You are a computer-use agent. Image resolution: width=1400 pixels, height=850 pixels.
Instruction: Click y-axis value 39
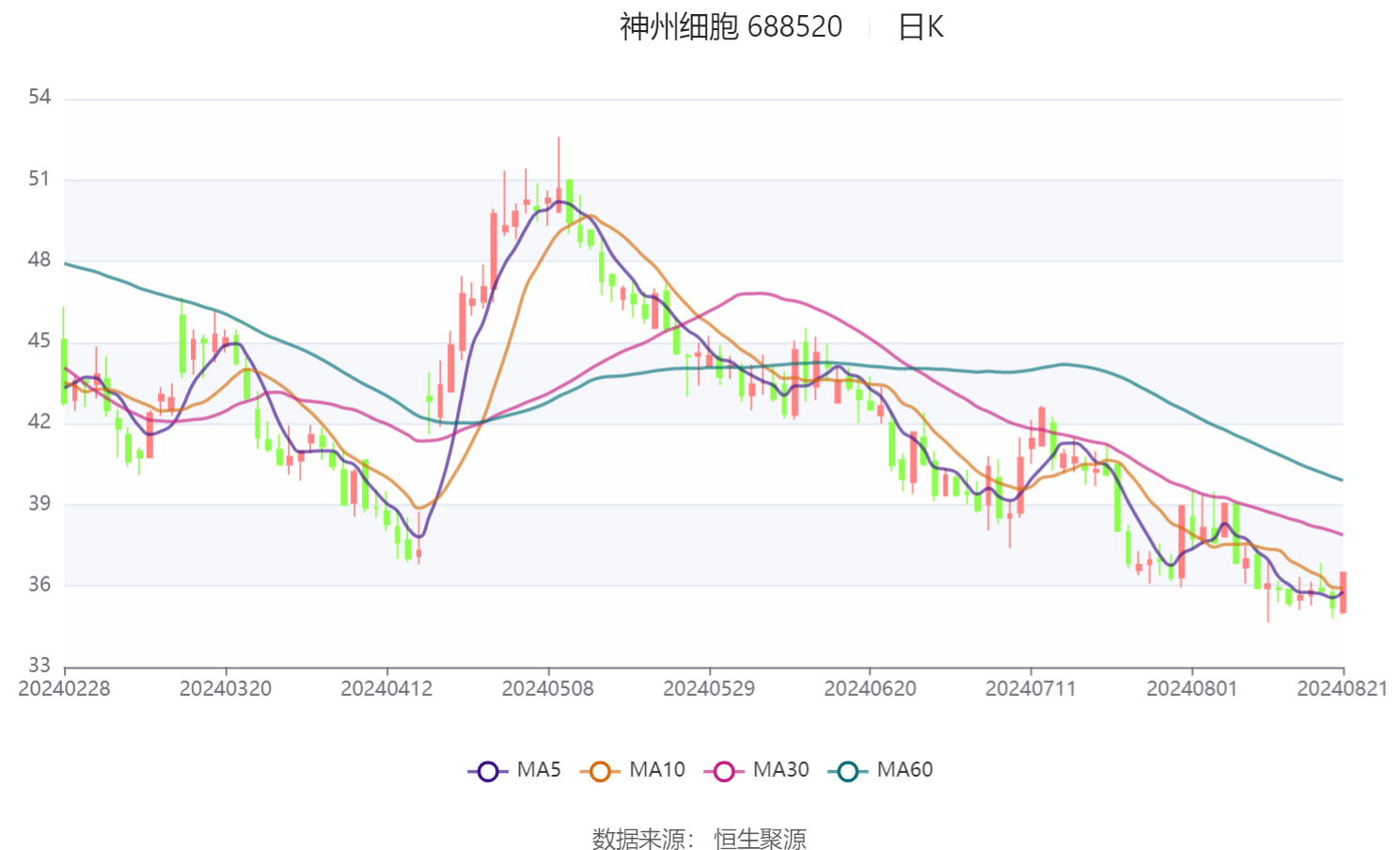(x=39, y=503)
